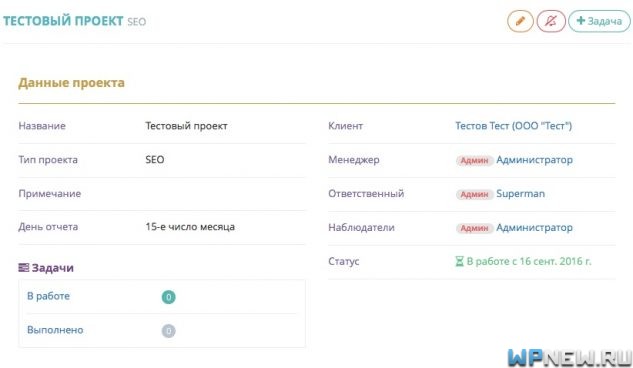
Task: Click the Админ badge beside Superman
Action: 474,194
